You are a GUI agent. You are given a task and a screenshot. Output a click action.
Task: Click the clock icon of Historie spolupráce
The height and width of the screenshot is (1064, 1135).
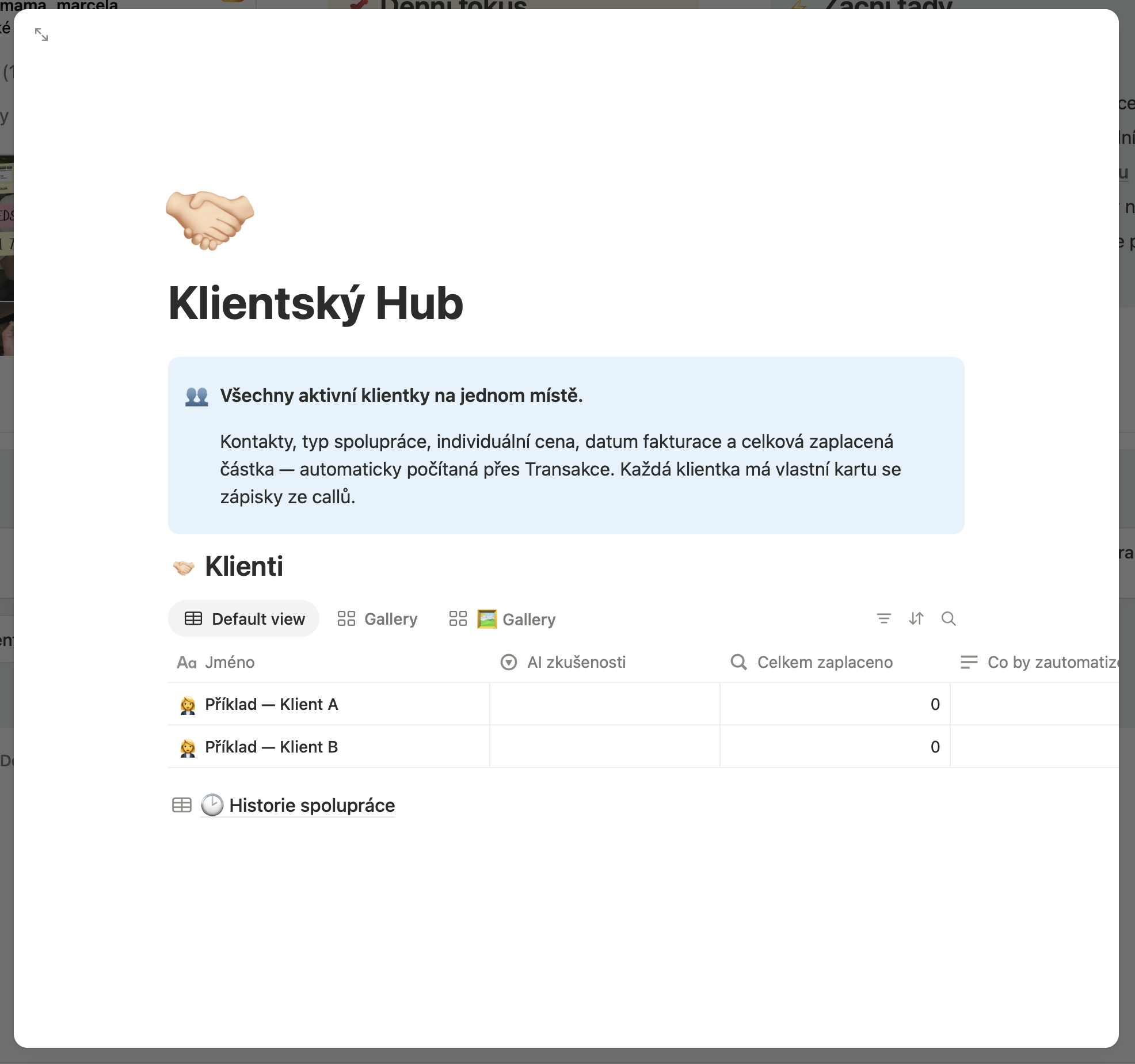coord(212,805)
